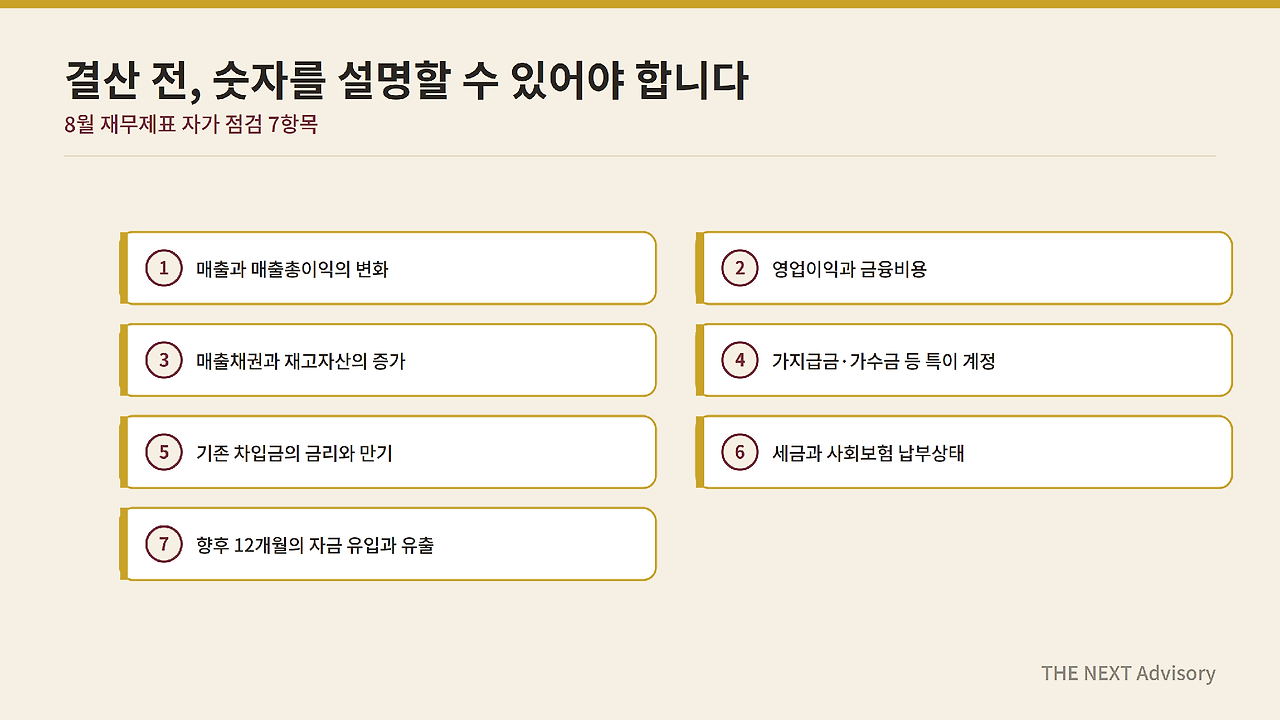Image resolution: width=1280 pixels, height=720 pixels.
Task: Select the 기존 차입금의 금리와 만기 text
Action: pos(294,453)
